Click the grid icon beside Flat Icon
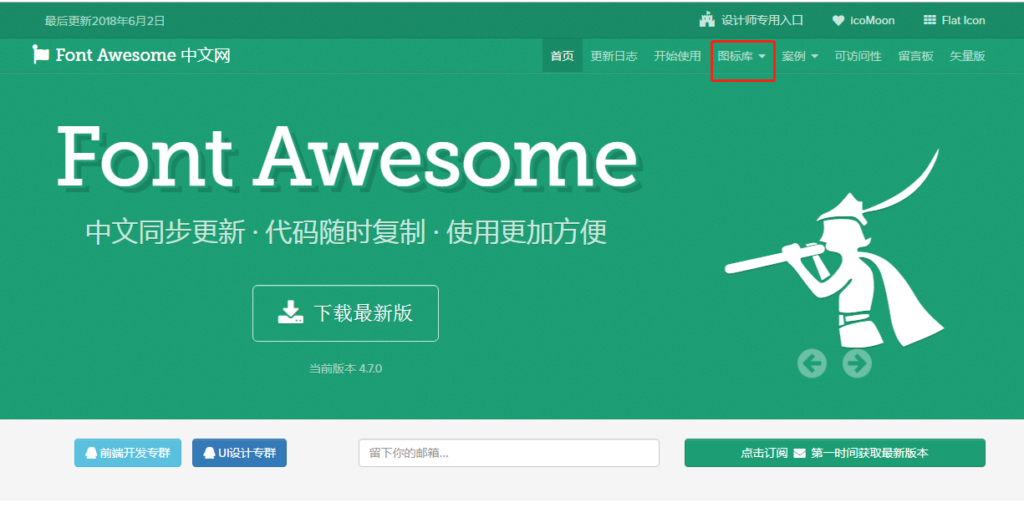 point(930,20)
